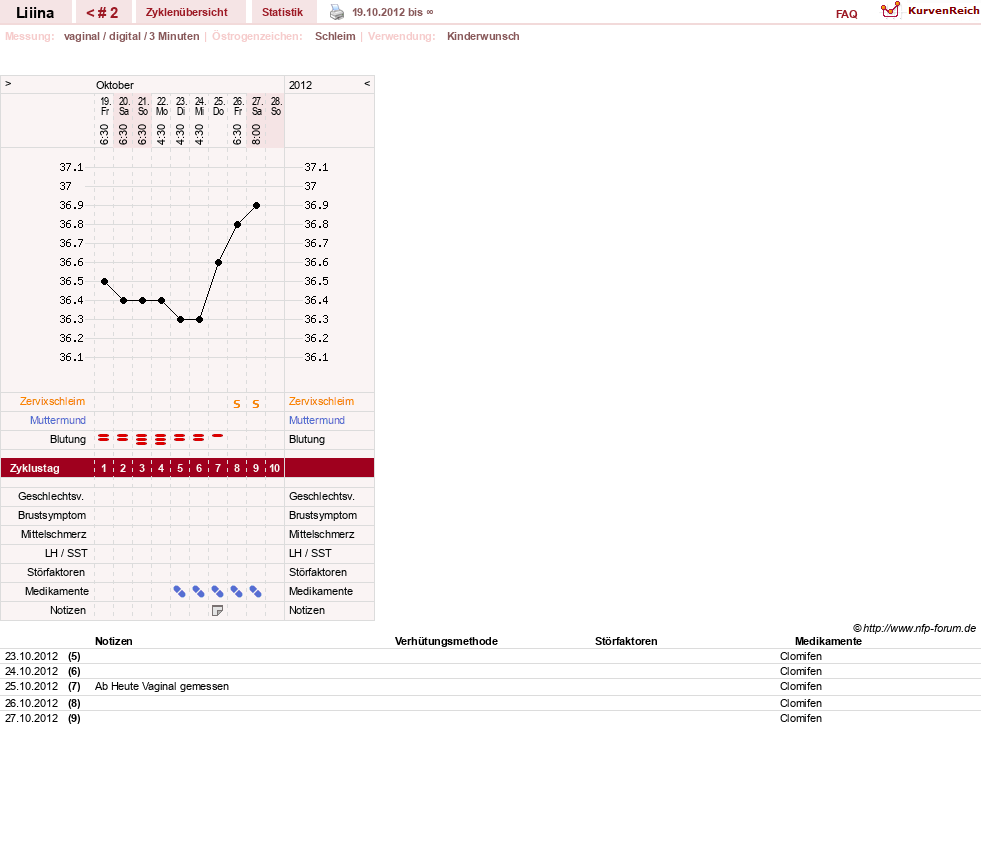
Task: Click 'vaginal / digital / 3 Minuten' text
Action: pos(131,36)
